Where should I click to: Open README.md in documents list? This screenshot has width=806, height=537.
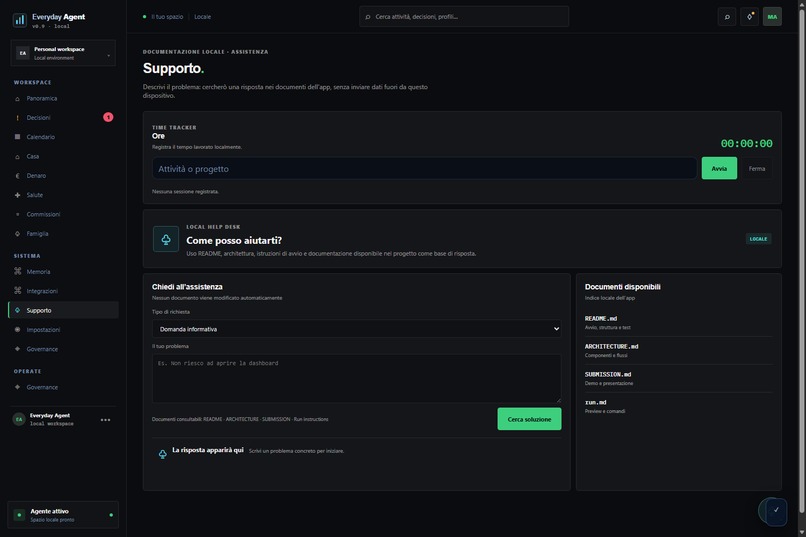(x=678, y=322)
